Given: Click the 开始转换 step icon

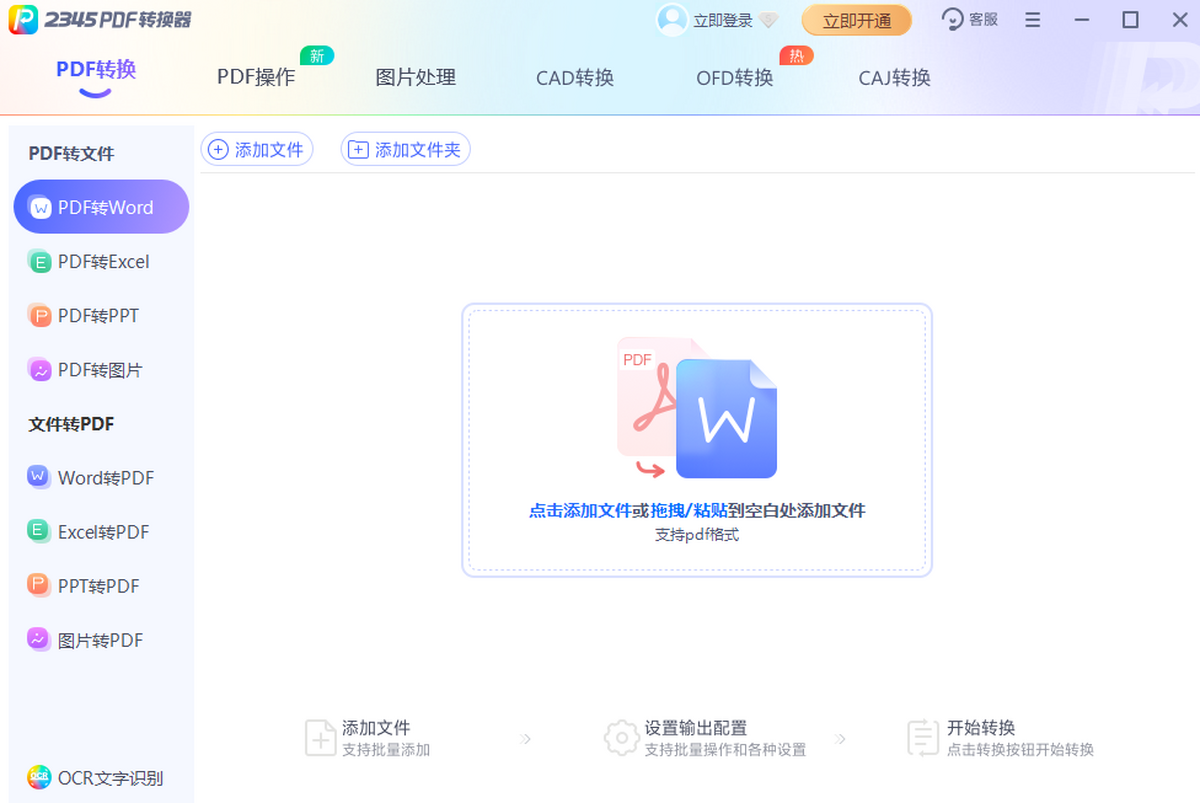Looking at the screenshot, I should click(922, 738).
